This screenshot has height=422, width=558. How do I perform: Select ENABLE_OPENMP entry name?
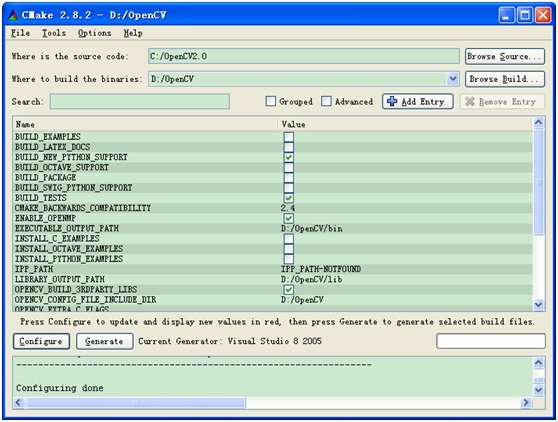pos(45,218)
